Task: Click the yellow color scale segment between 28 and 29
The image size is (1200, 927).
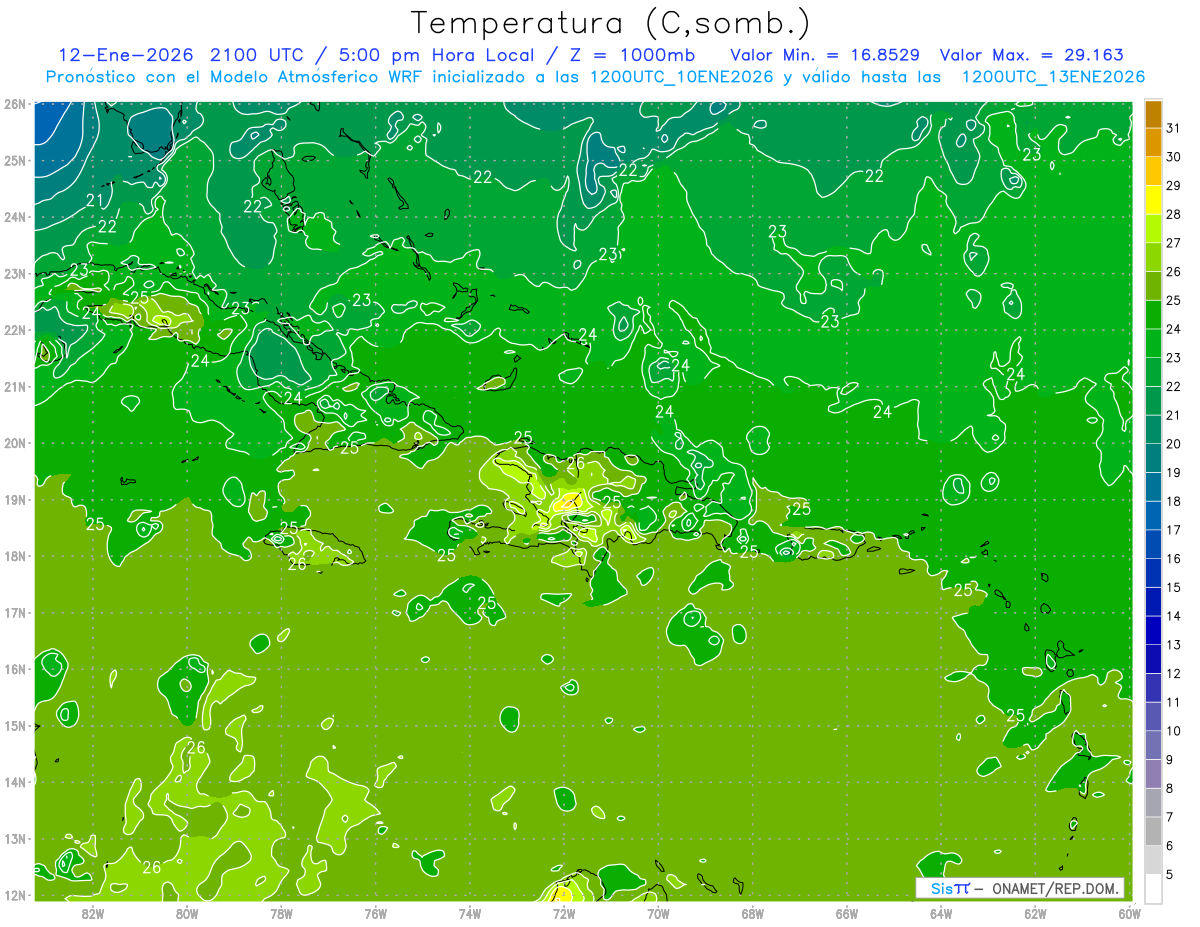Action: [x=1153, y=201]
